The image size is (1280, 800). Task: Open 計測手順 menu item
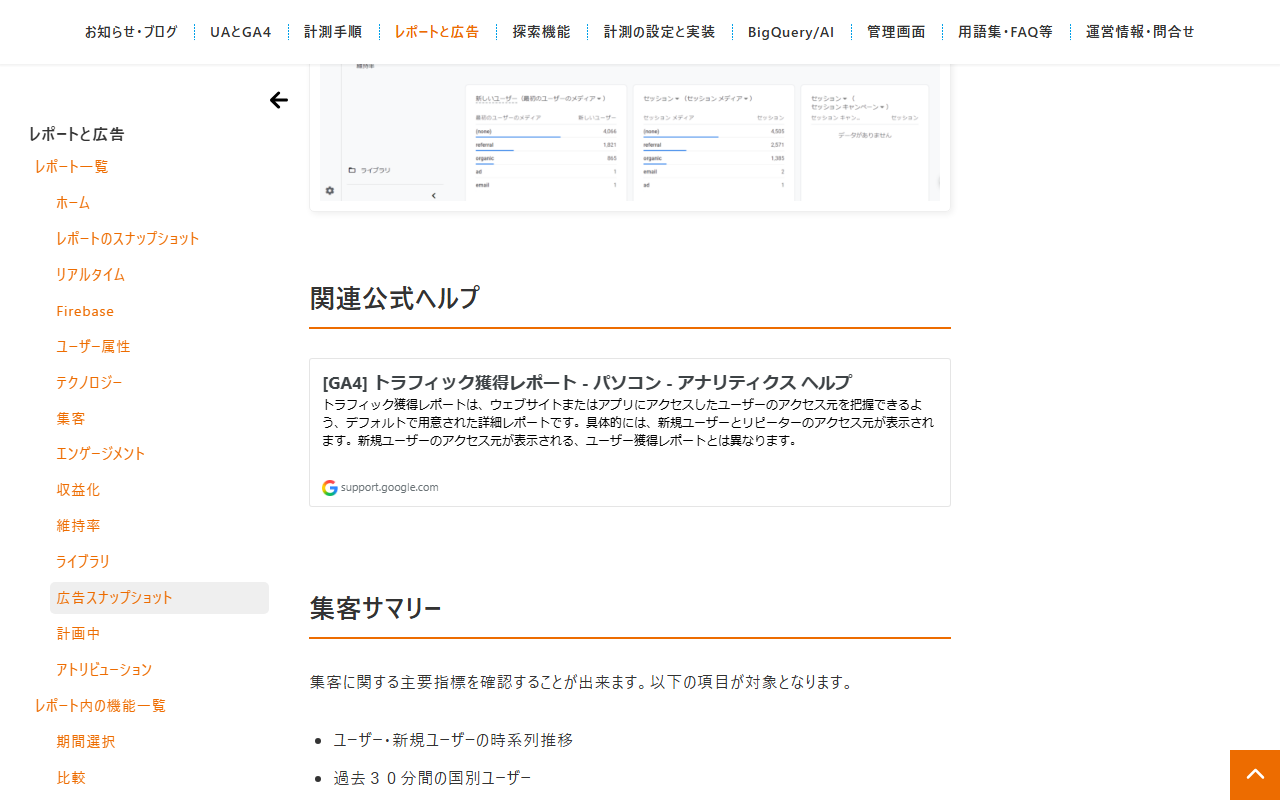coord(333,32)
